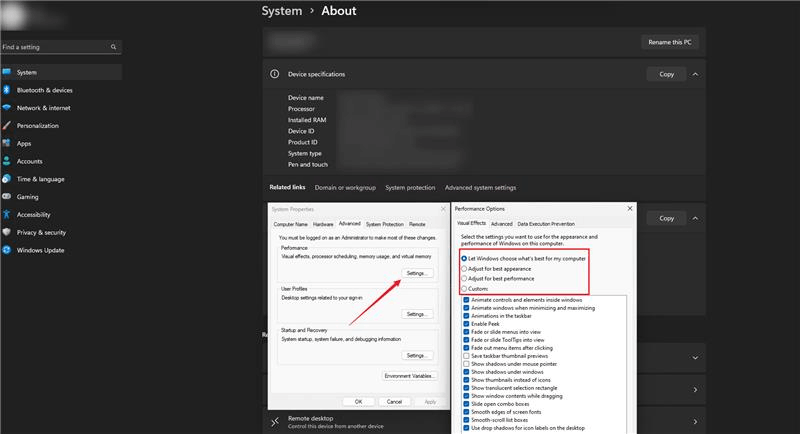Open the Remote tab in System Properties
The height and width of the screenshot is (434, 800).
(x=417, y=224)
